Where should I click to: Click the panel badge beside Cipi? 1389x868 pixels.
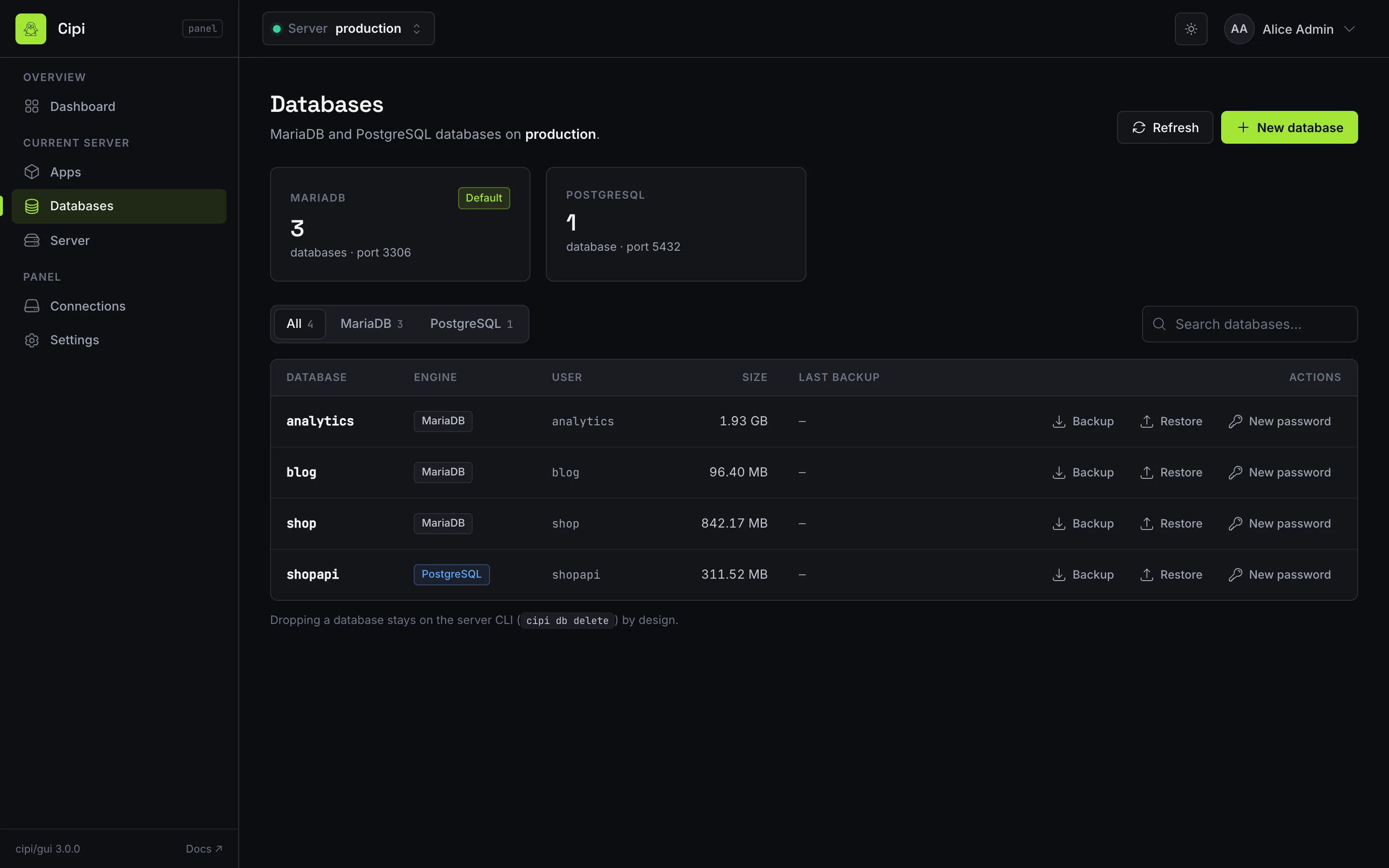[203, 29]
